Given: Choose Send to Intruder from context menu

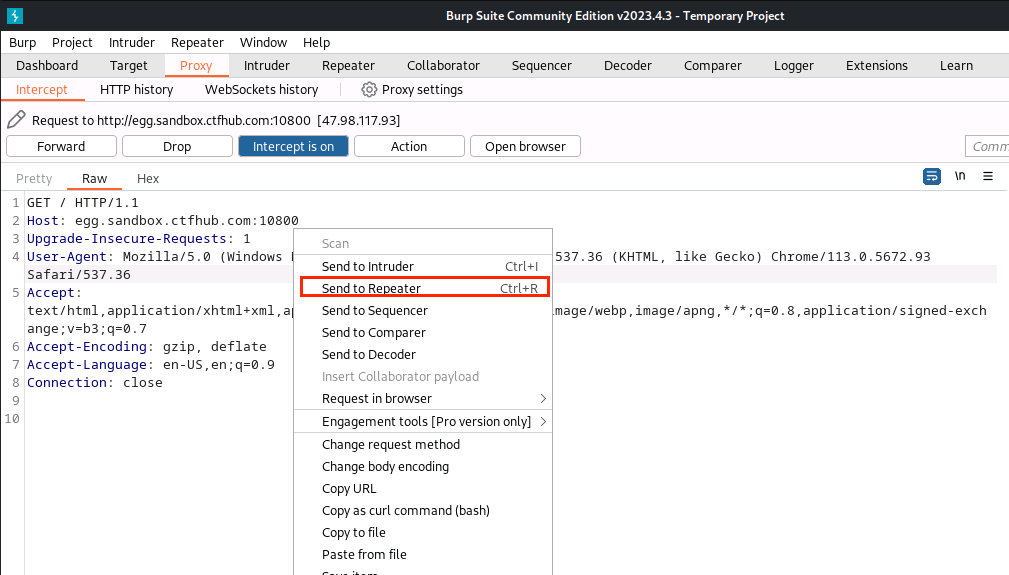Looking at the screenshot, I should pos(423,266).
